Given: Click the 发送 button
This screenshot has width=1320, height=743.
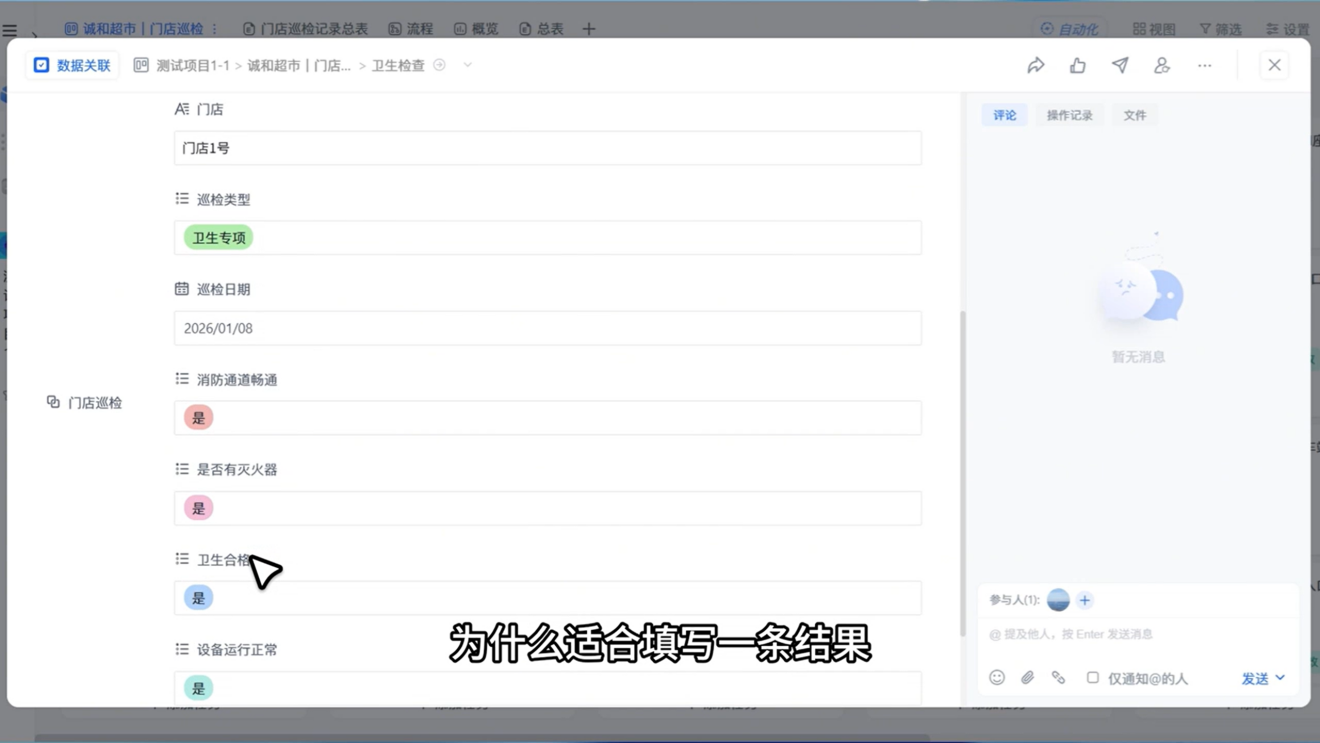Looking at the screenshot, I should click(1255, 678).
